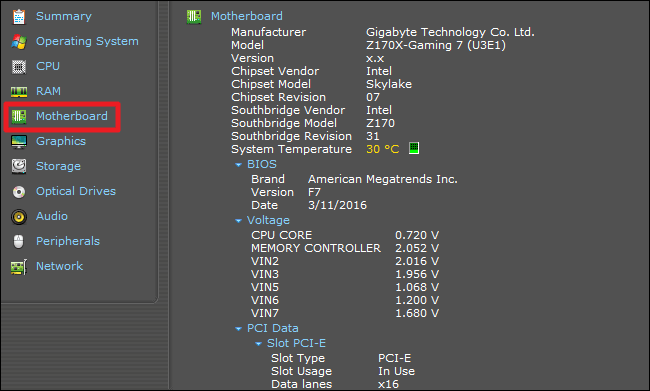Screen dimensions: 650x391
Task: Go to the Peripherals section
Action: pyautogui.click(x=68, y=241)
